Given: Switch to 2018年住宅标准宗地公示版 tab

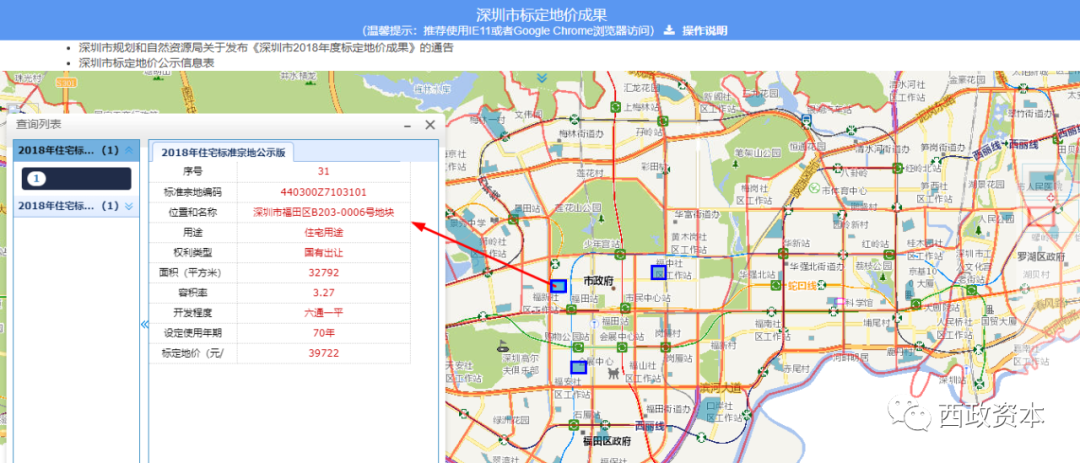Looking at the screenshot, I should point(223,152).
